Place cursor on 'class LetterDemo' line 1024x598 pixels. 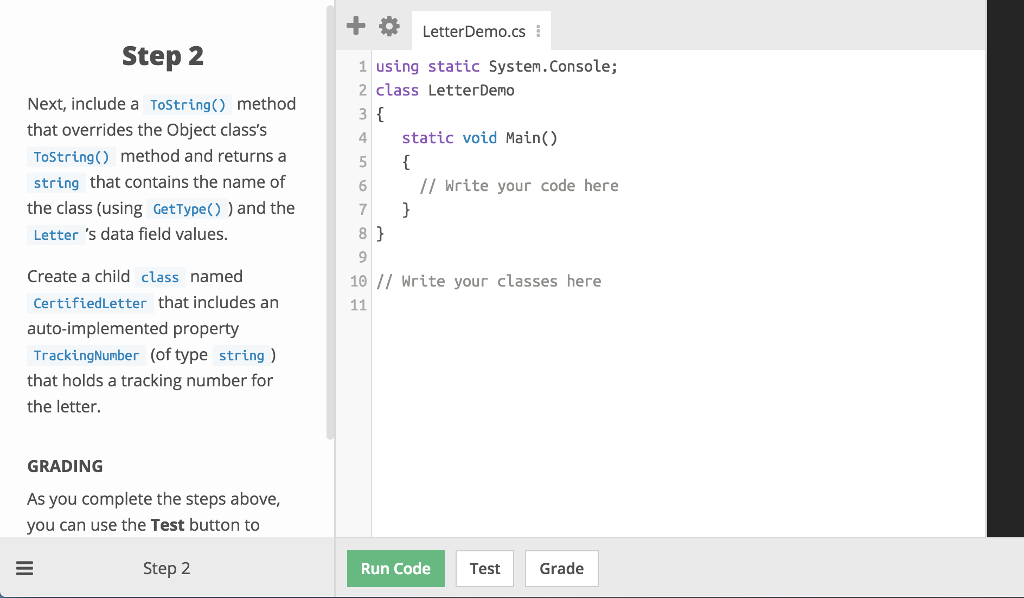tap(445, 90)
